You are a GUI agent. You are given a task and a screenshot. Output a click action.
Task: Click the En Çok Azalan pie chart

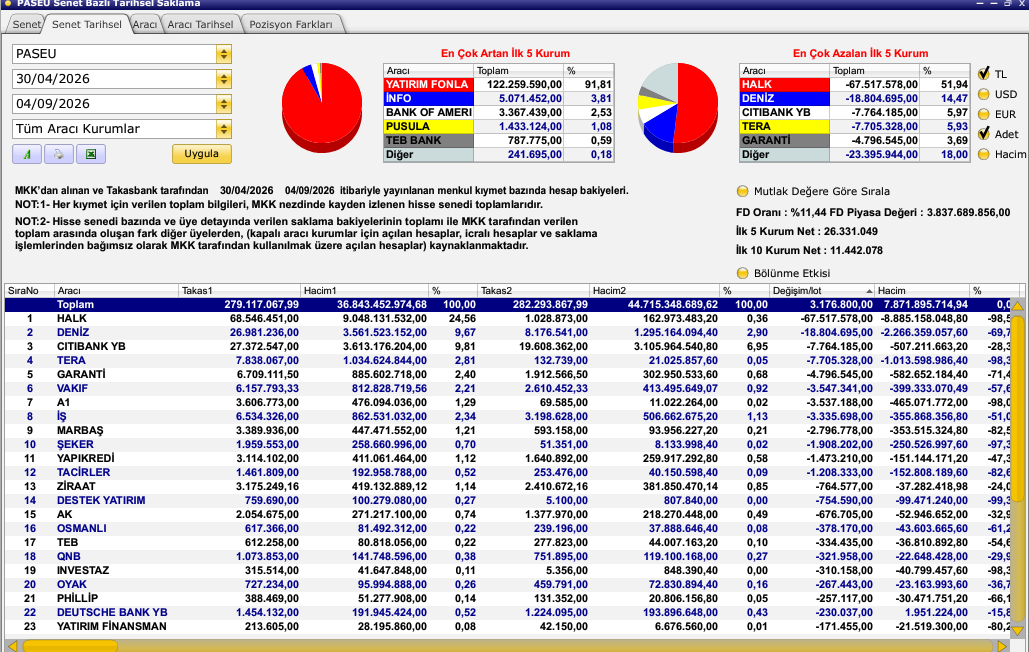tap(678, 108)
